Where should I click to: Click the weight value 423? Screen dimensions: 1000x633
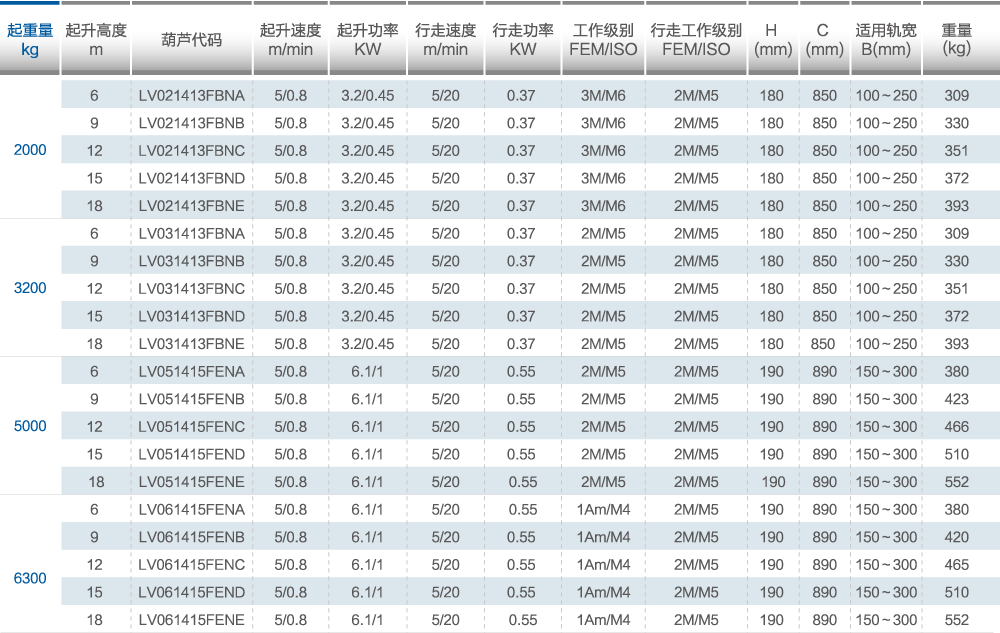pos(956,399)
